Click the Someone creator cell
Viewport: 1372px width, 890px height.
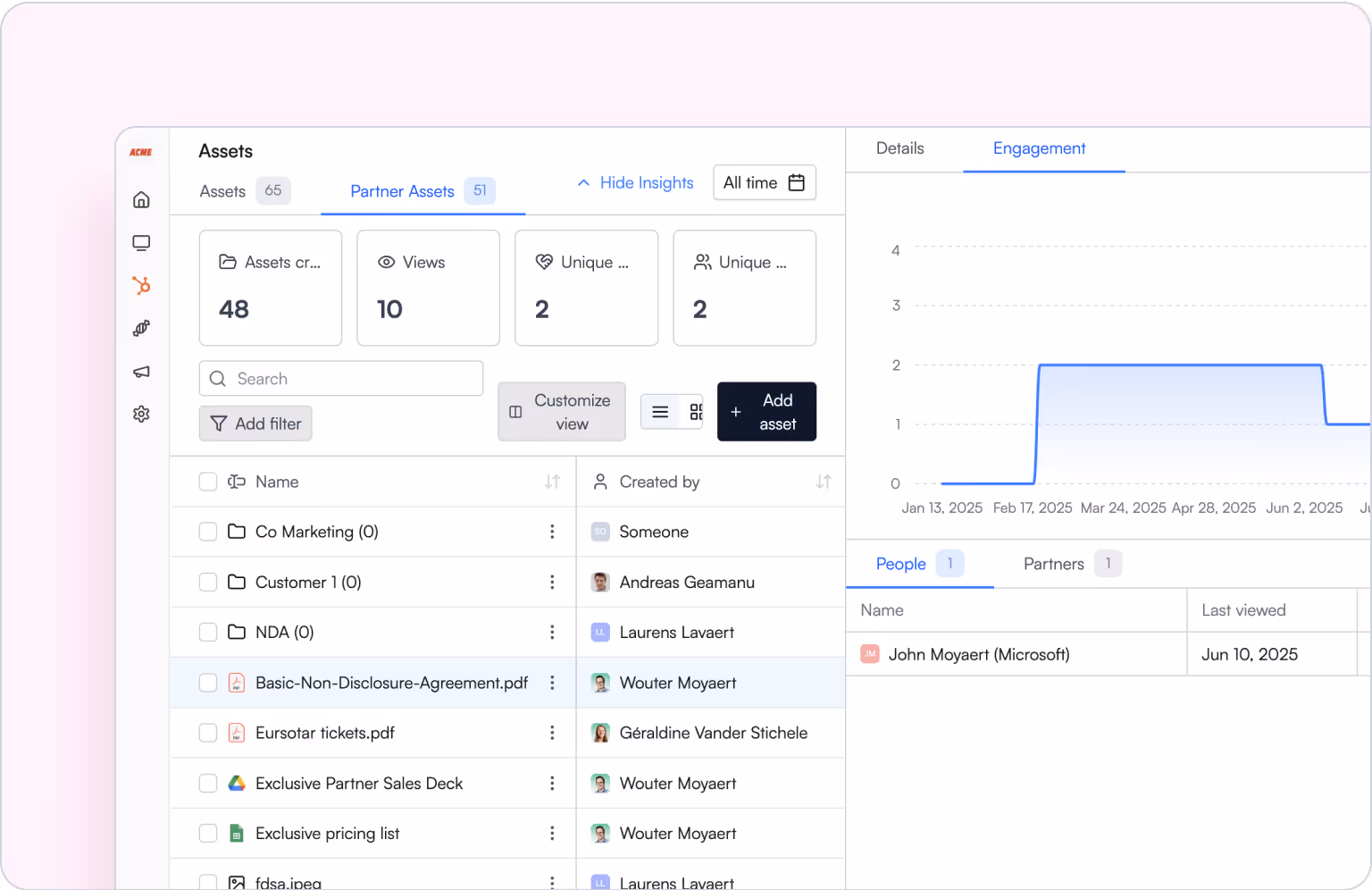(x=712, y=532)
